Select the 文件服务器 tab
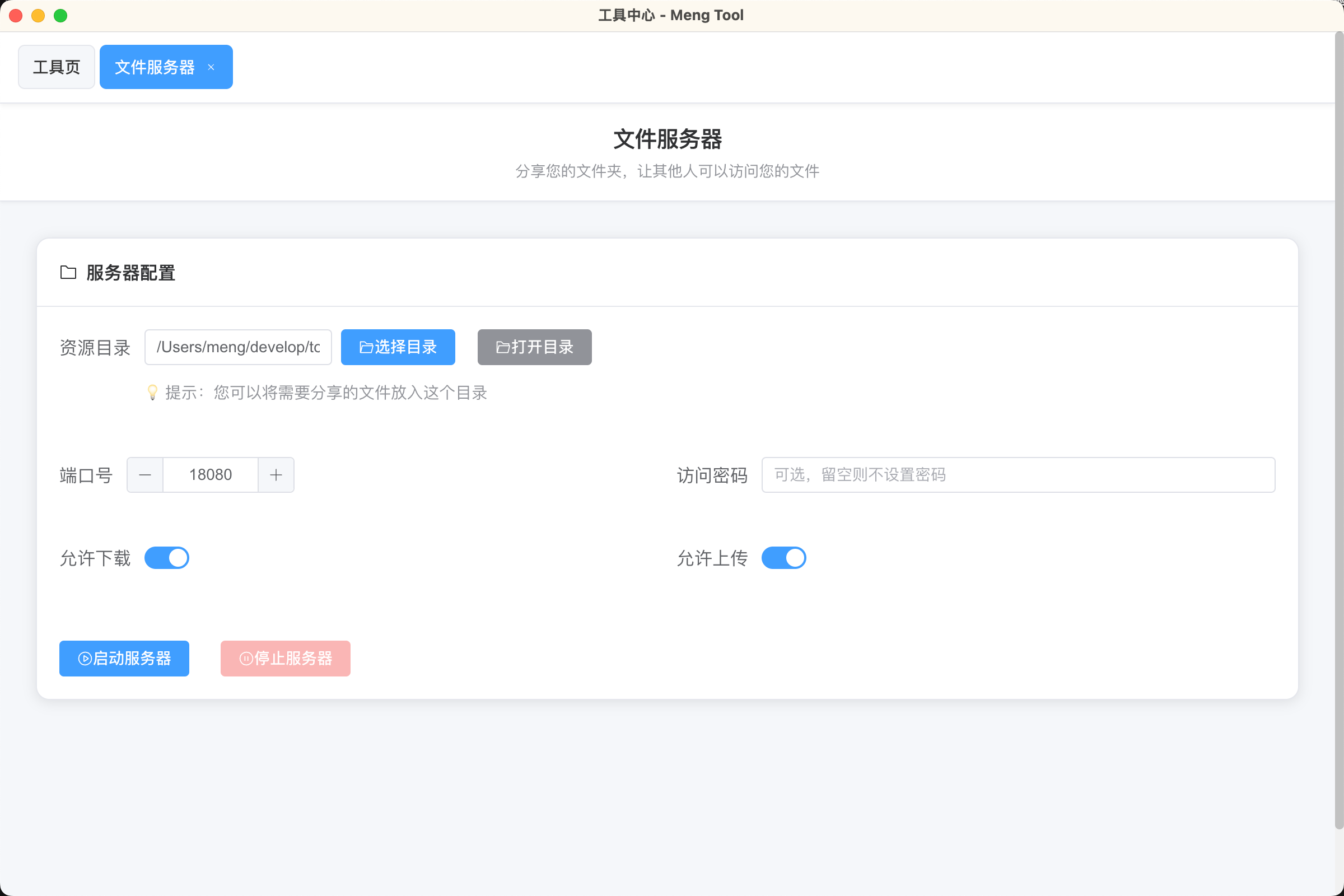Viewport: 1344px width, 896px height. click(155, 67)
